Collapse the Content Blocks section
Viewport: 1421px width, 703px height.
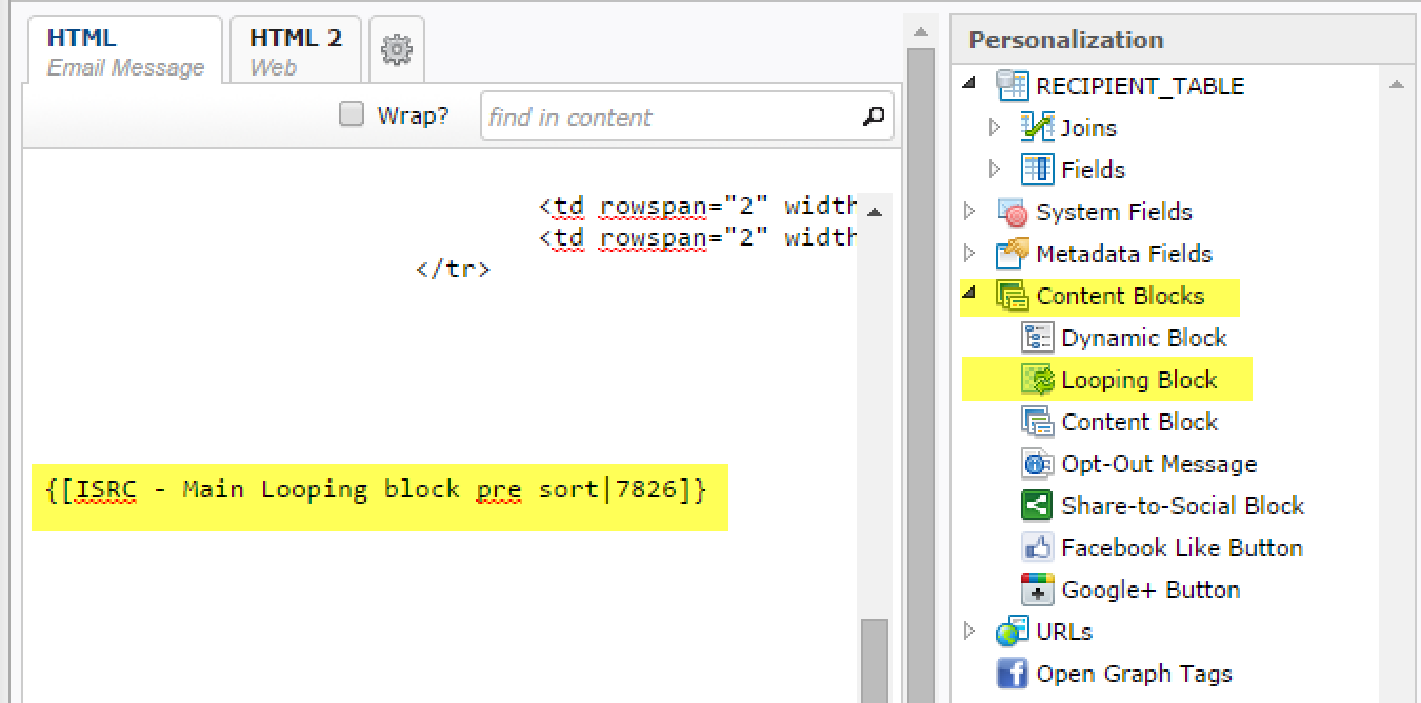[969, 296]
